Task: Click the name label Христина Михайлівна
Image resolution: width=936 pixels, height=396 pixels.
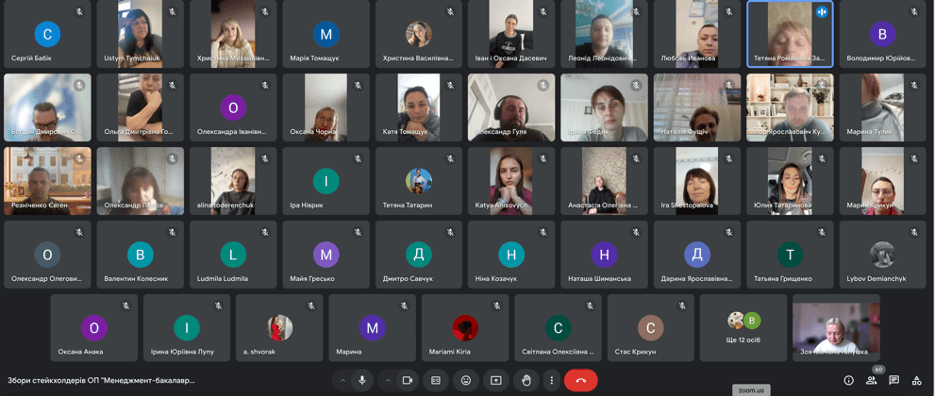Action: [x=233, y=59]
